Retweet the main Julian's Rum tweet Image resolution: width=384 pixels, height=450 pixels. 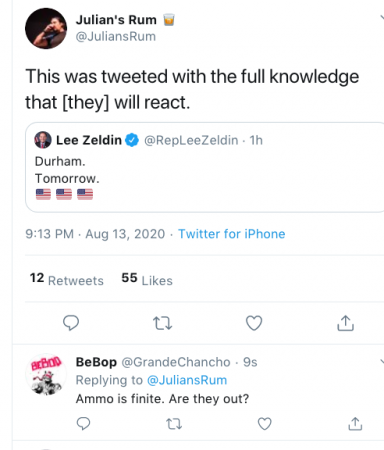[x=162, y=323]
